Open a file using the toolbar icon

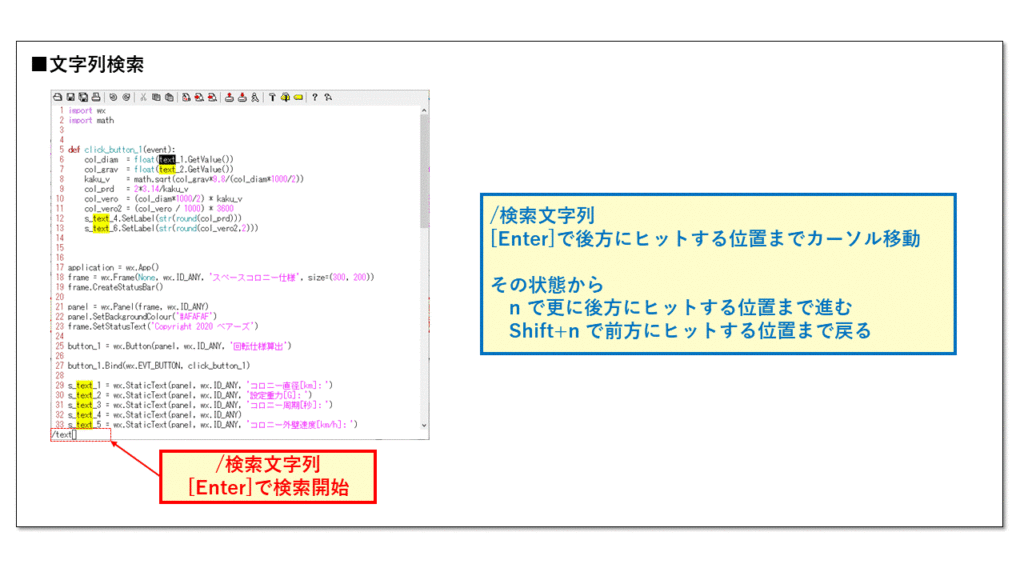[x=58, y=96]
